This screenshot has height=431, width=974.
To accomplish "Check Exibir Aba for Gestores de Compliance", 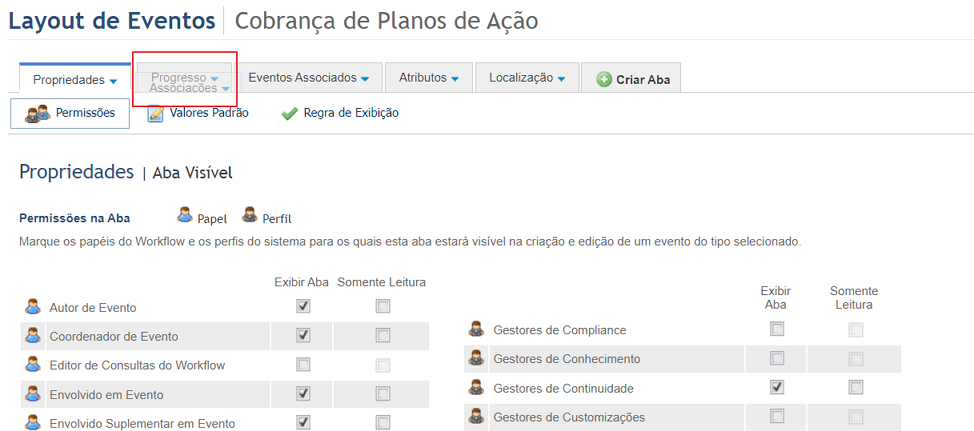I will click(x=776, y=329).
